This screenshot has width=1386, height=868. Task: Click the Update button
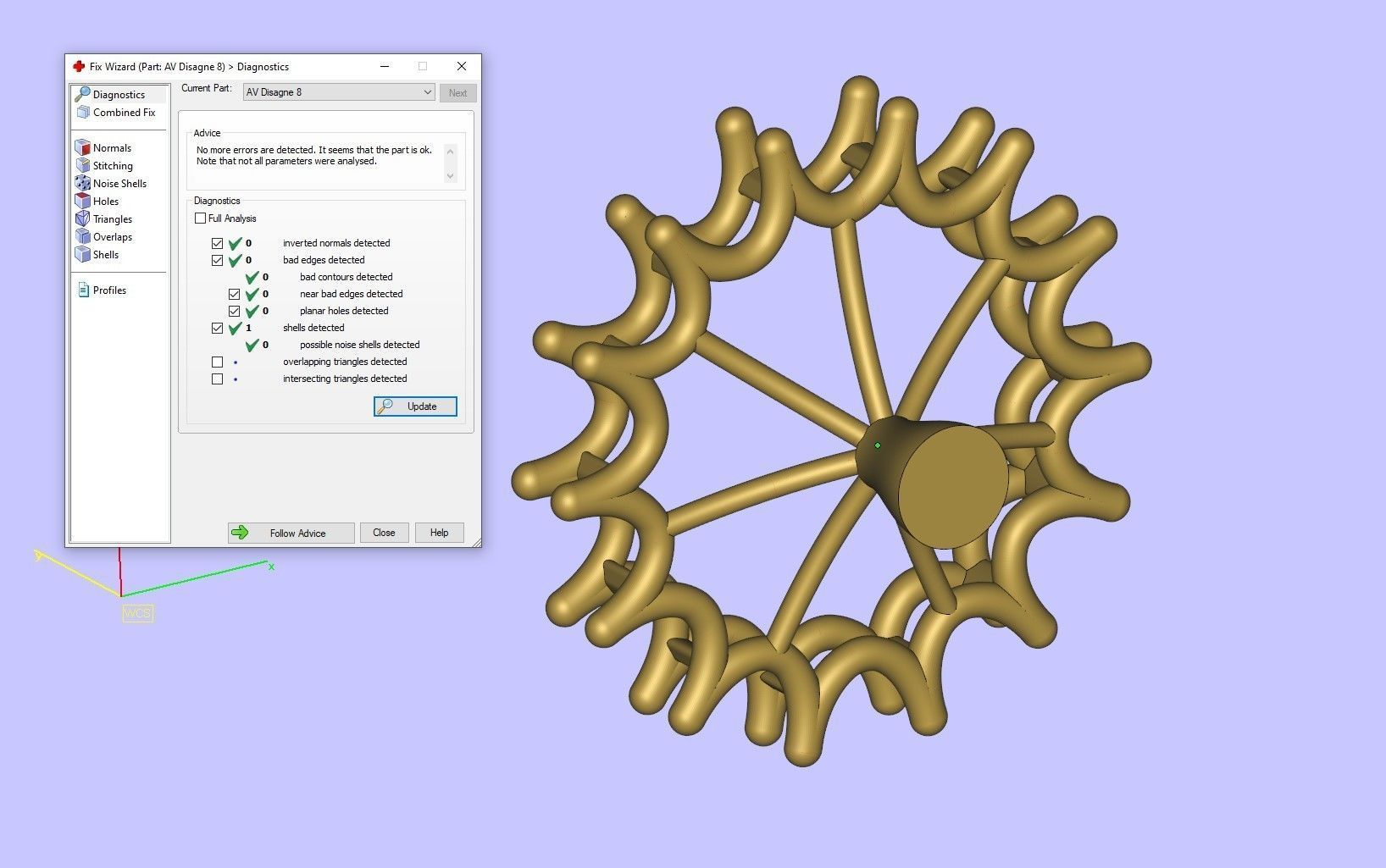tap(415, 406)
